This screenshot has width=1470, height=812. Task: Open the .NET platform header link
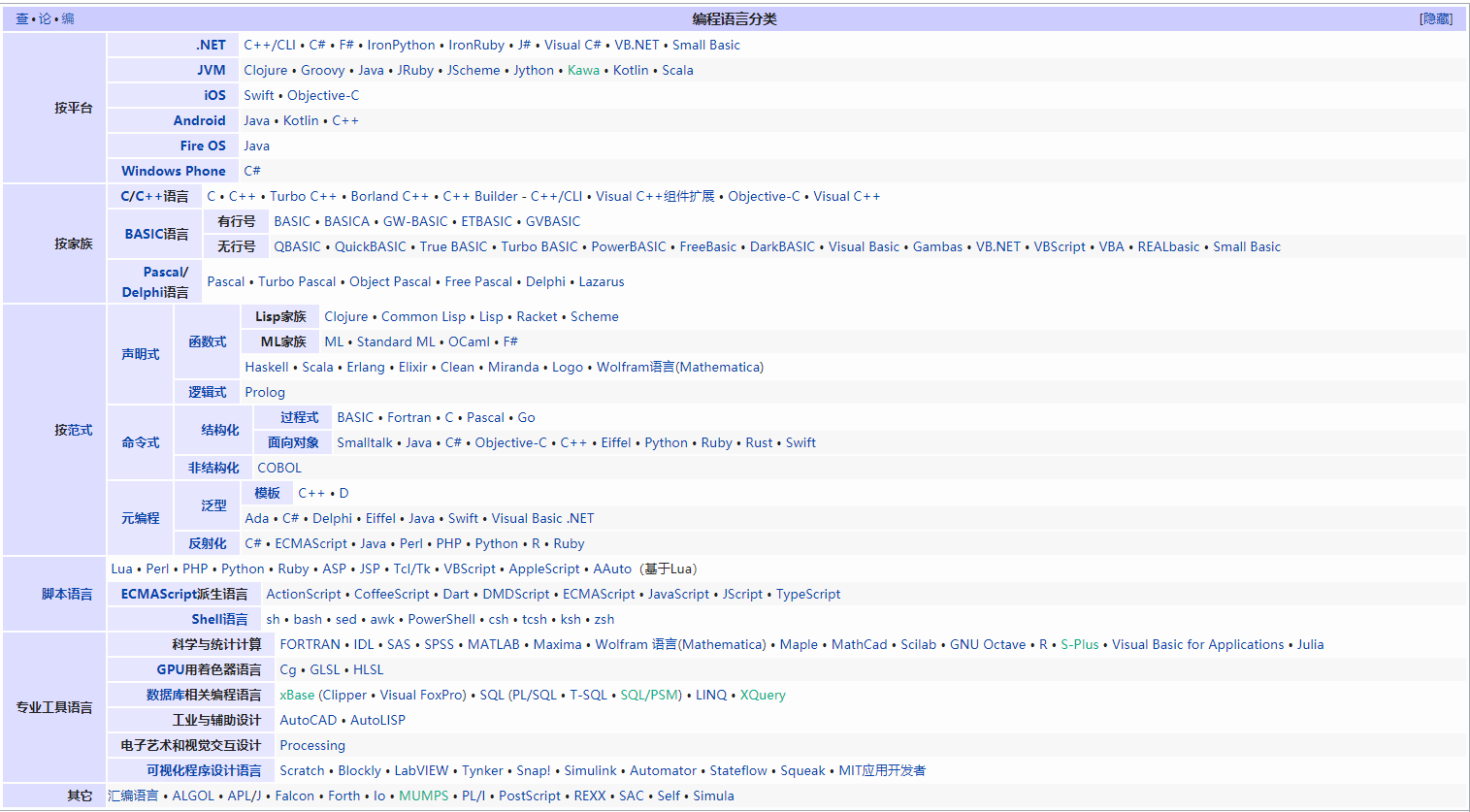point(211,45)
